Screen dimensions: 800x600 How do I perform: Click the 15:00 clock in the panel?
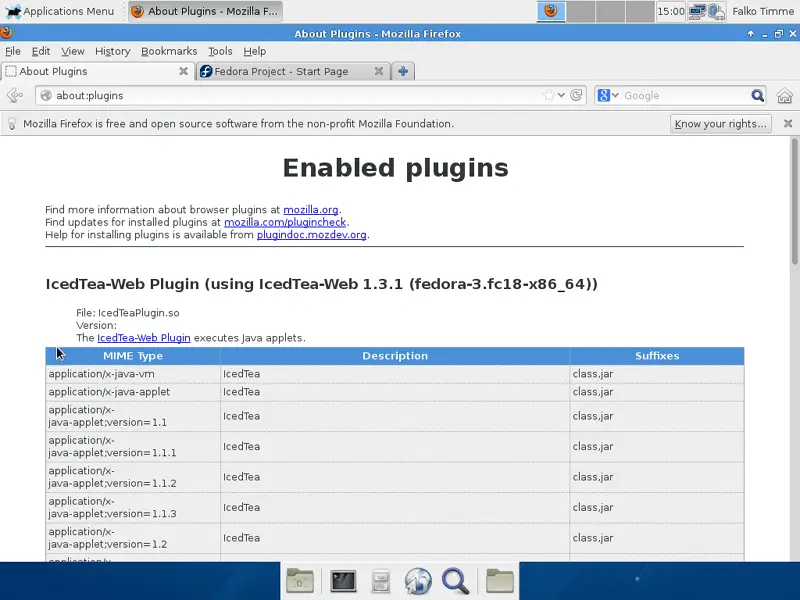click(x=670, y=11)
